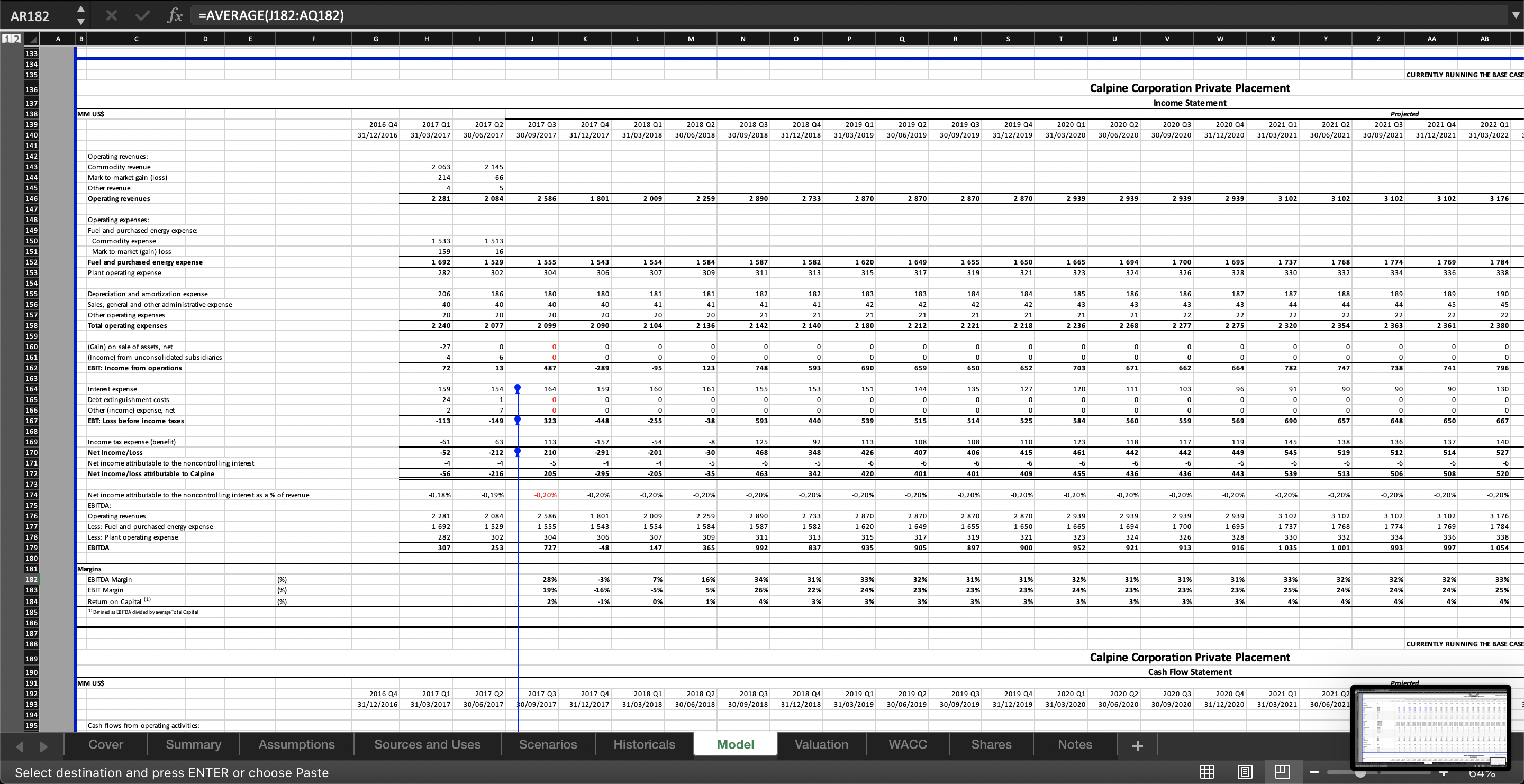This screenshot has width=1524, height=784.
Task: Open the Insert Function fx button
Action: pos(175,15)
